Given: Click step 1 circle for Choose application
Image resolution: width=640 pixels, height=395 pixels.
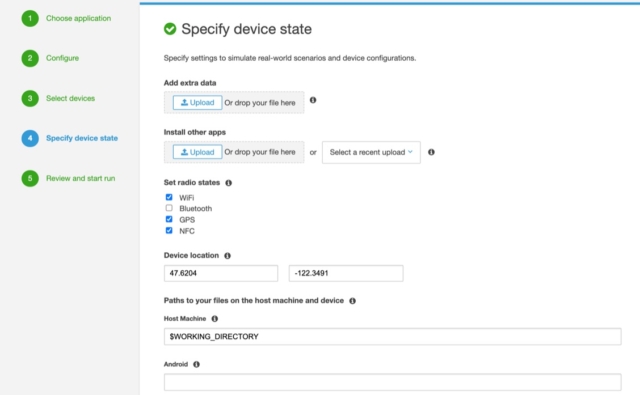Looking at the screenshot, I should [x=30, y=18].
